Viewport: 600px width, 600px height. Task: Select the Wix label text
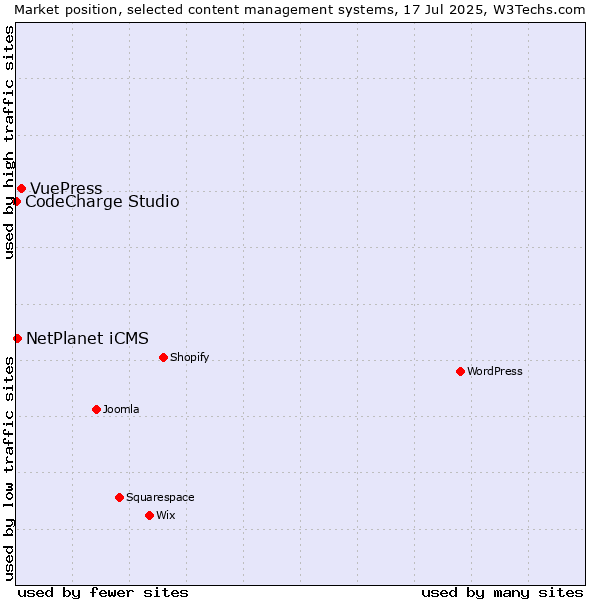point(166,515)
